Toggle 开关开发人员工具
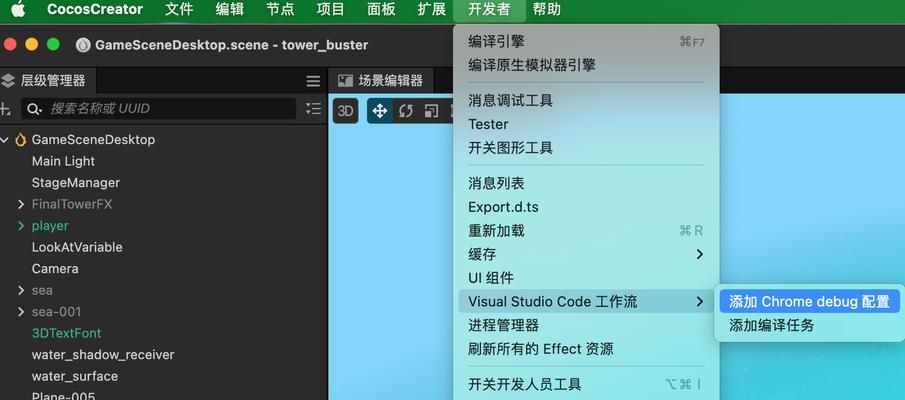 tap(586, 384)
